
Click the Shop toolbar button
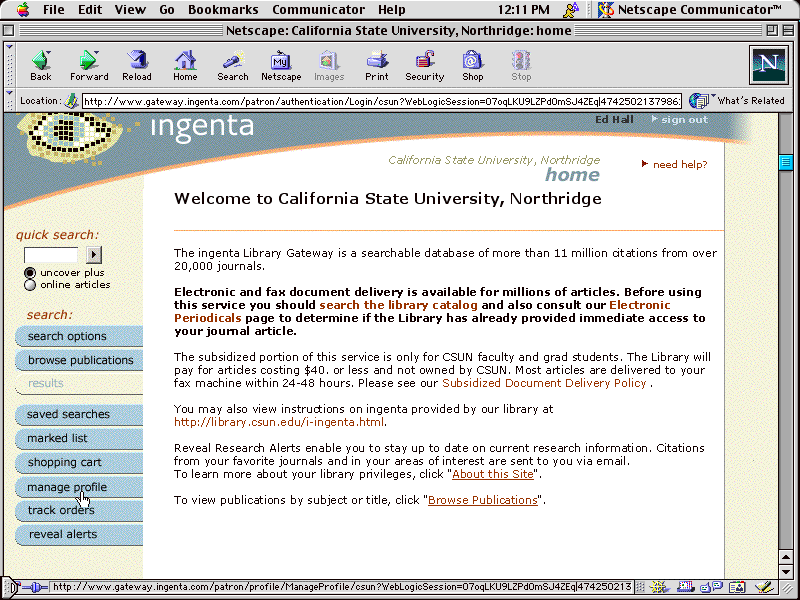click(472, 66)
